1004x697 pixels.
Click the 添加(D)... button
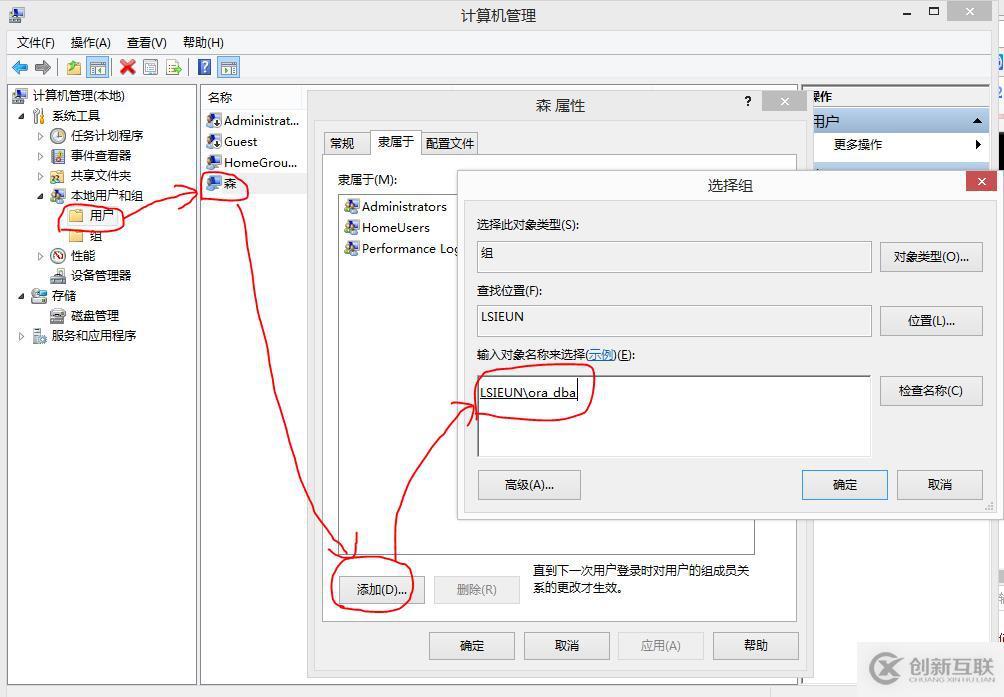[382, 589]
